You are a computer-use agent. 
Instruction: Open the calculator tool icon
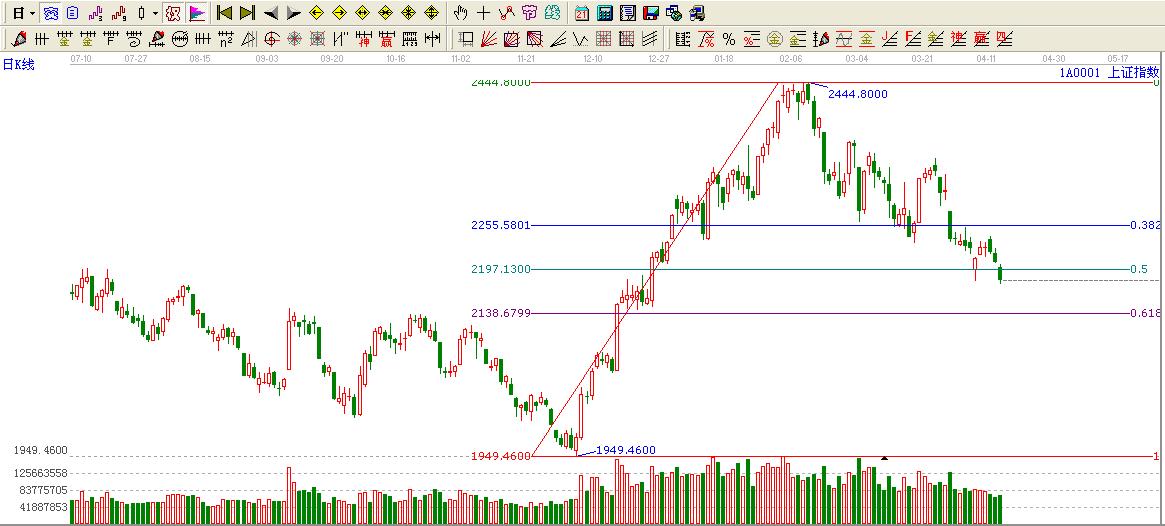click(605, 13)
